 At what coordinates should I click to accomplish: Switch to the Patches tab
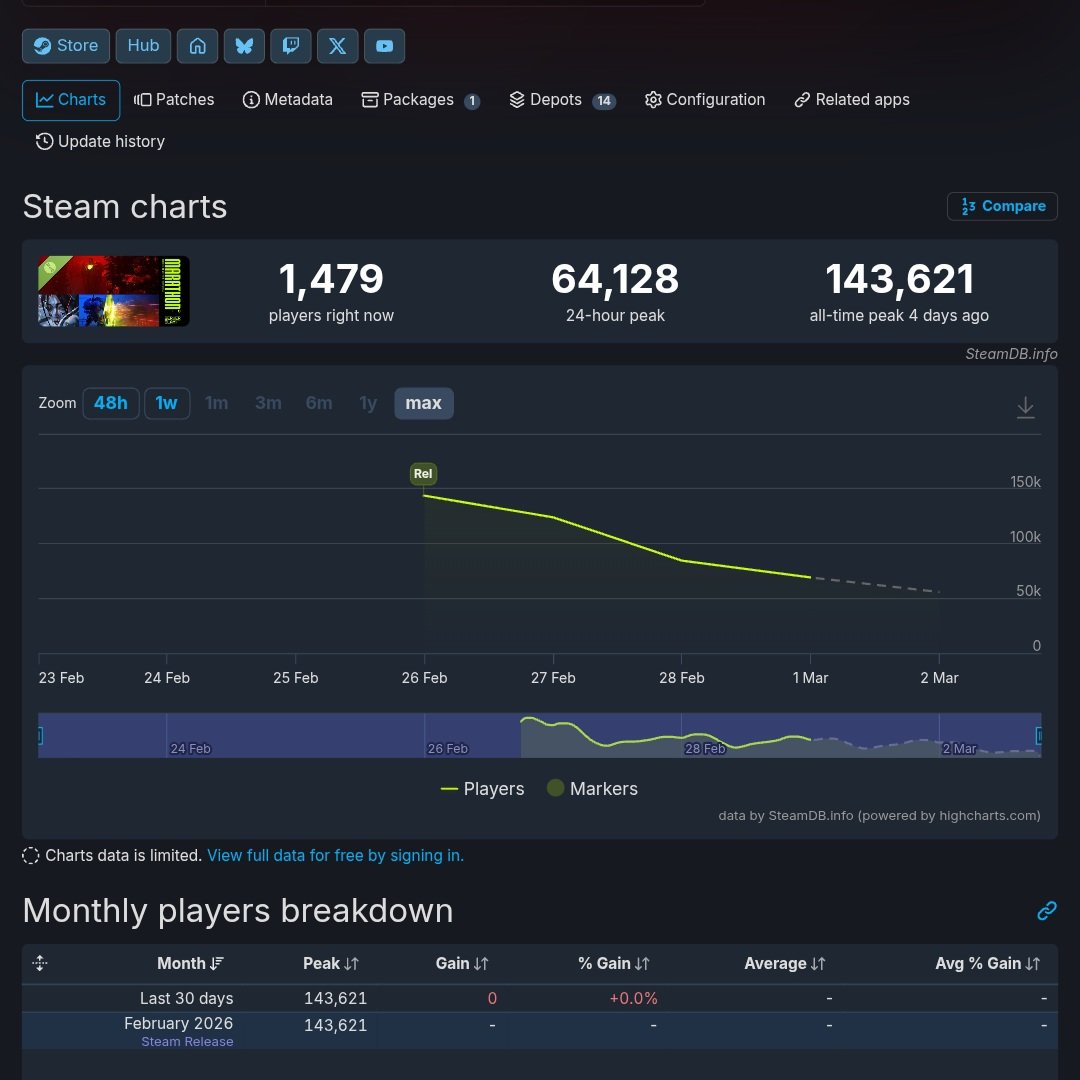(174, 101)
